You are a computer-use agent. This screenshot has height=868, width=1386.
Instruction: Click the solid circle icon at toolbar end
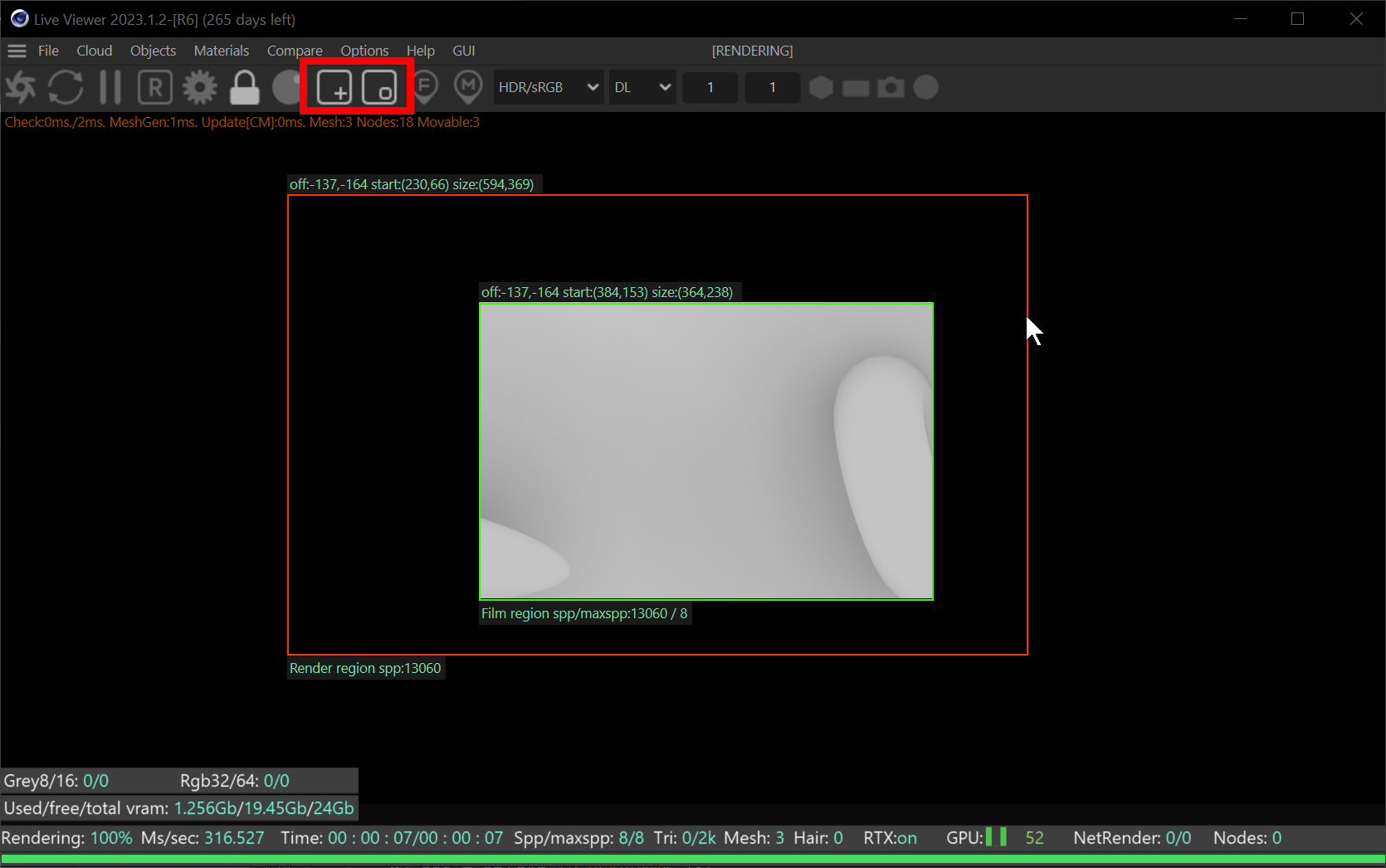click(x=926, y=87)
